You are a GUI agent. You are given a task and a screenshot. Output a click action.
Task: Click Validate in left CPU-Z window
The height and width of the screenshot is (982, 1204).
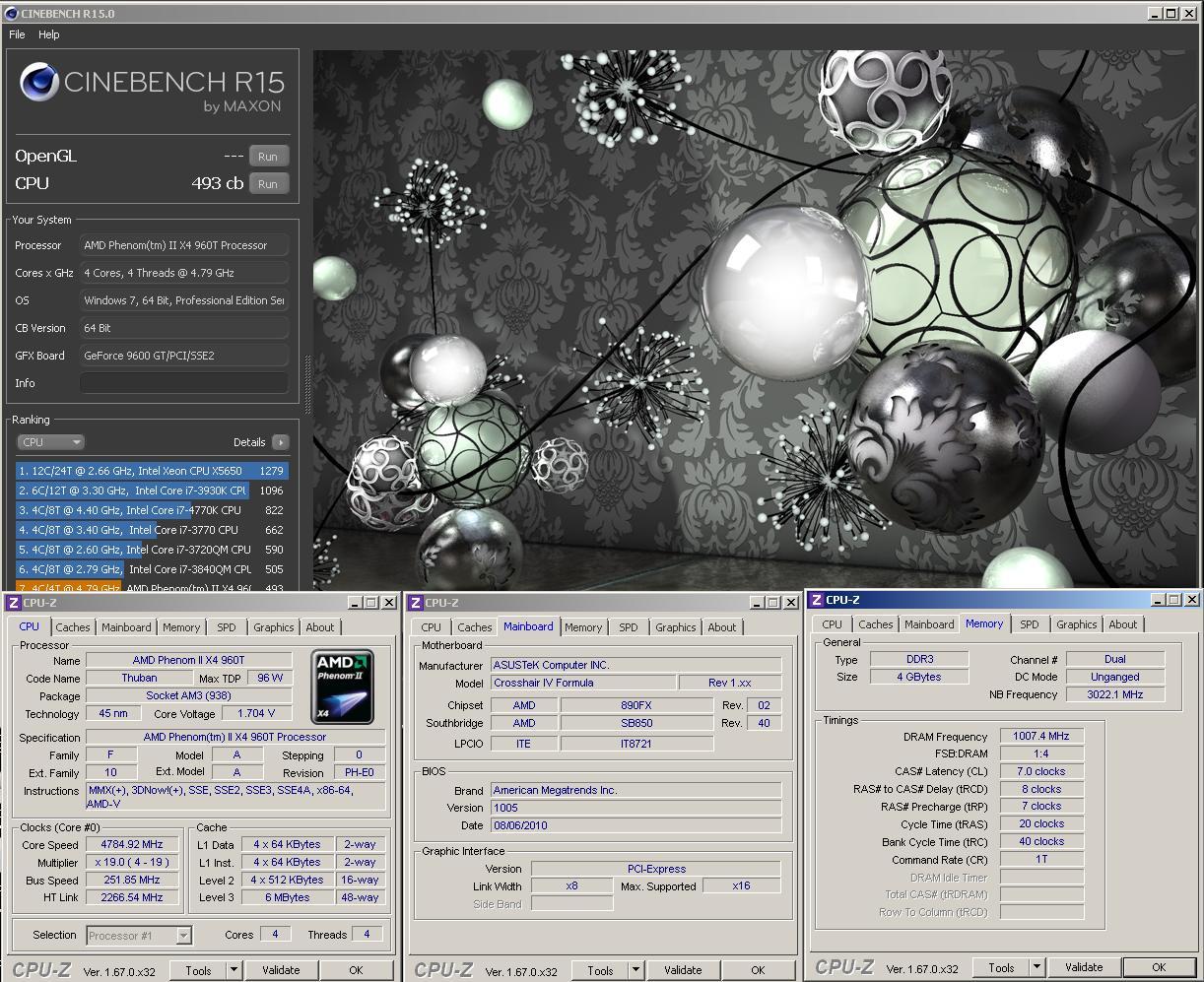[x=281, y=970]
